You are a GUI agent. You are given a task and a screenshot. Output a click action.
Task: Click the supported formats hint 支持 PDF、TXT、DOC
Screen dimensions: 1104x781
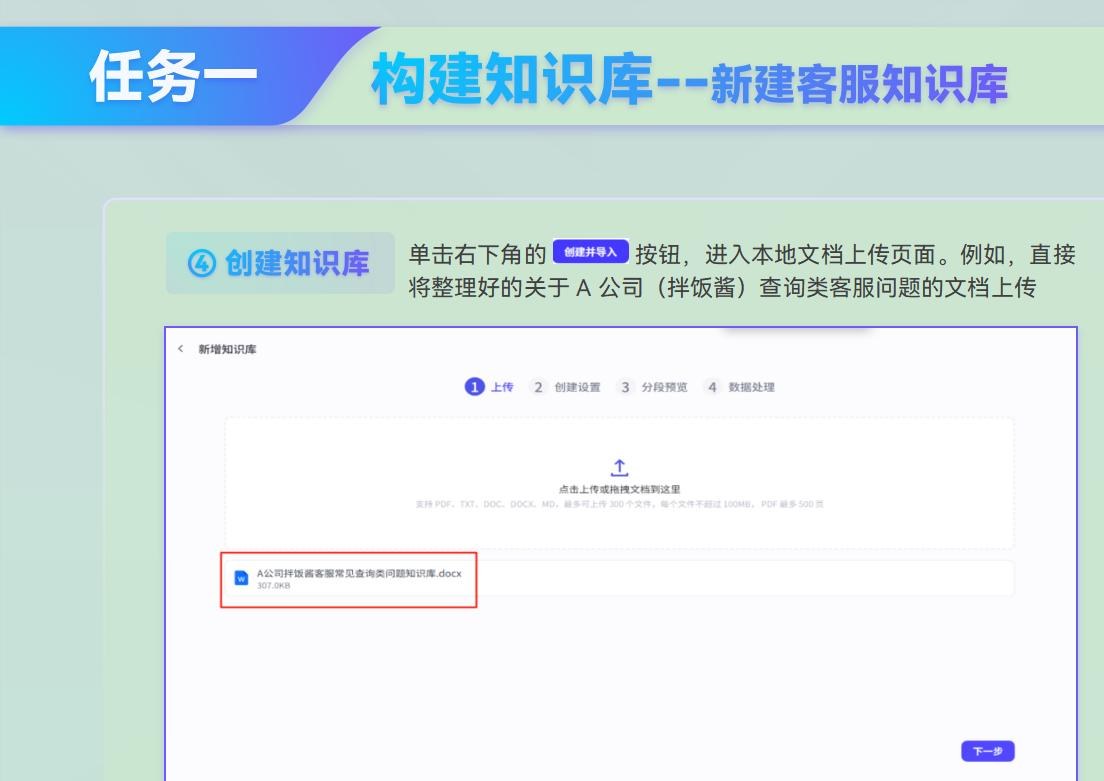click(x=620, y=504)
